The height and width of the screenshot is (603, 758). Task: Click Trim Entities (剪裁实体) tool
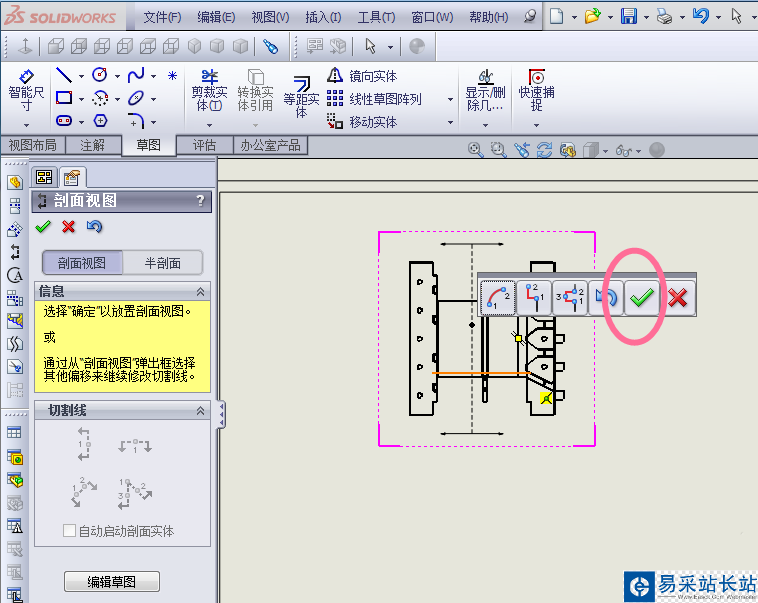pos(209,91)
